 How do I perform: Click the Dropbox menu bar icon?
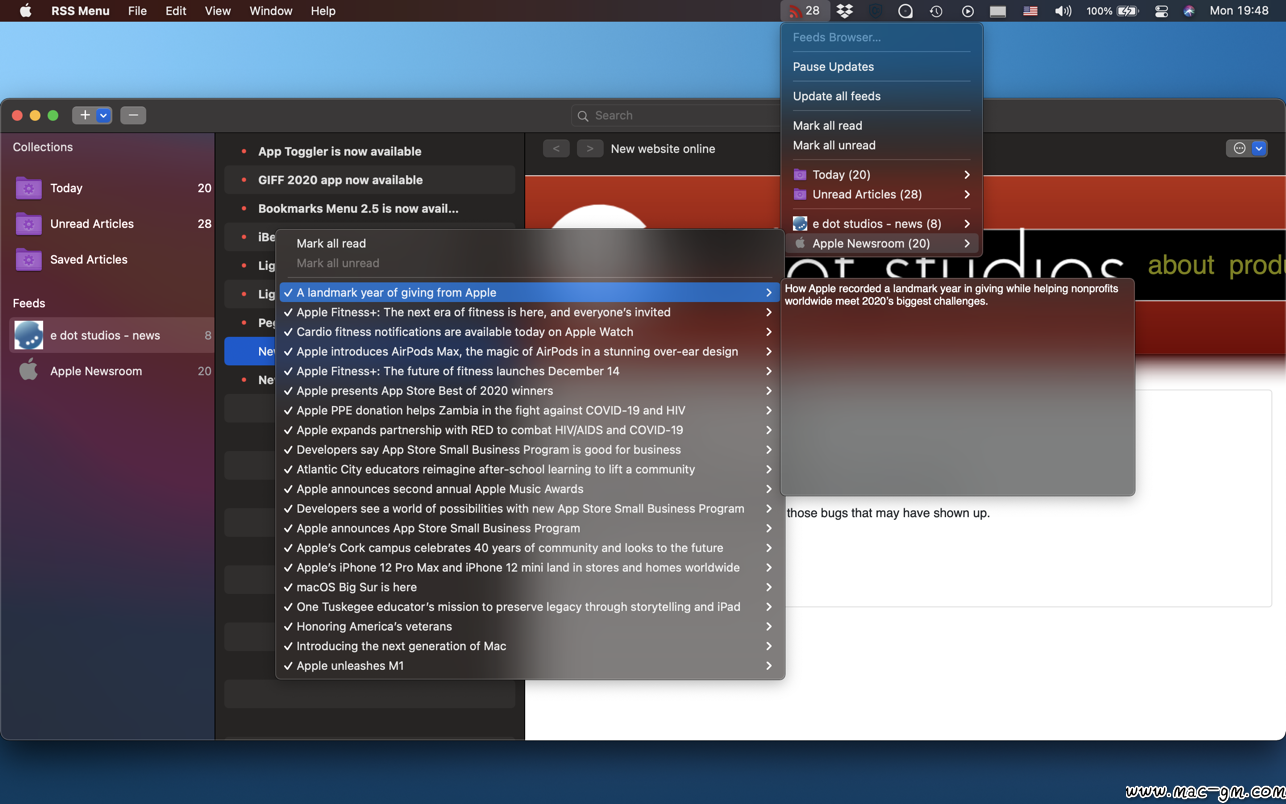point(845,11)
